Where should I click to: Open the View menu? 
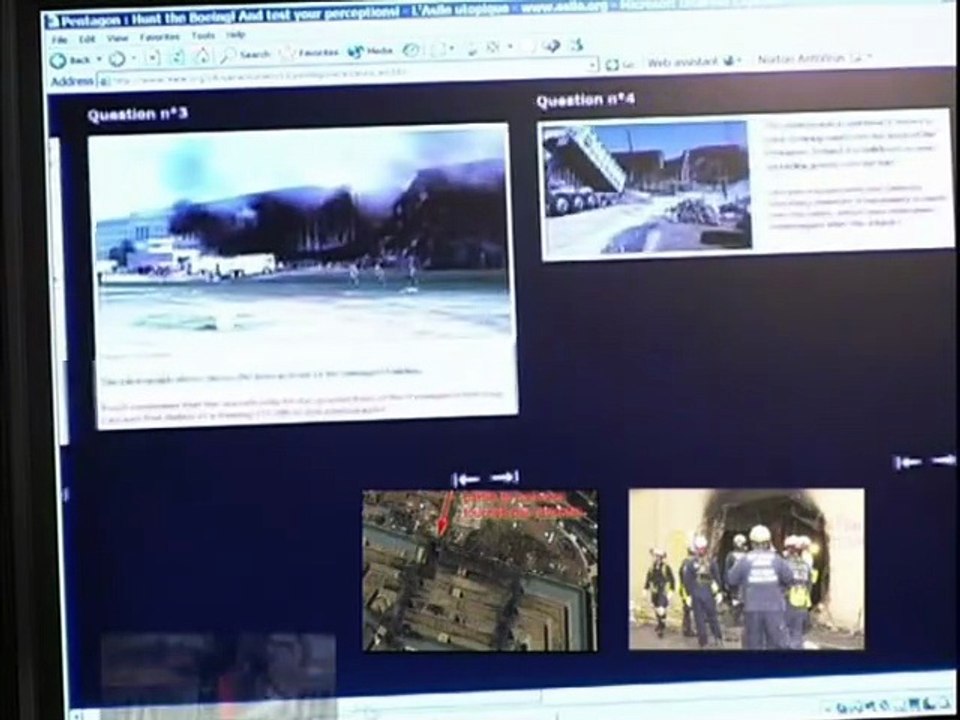pyautogui.click(x=118, y=38)
